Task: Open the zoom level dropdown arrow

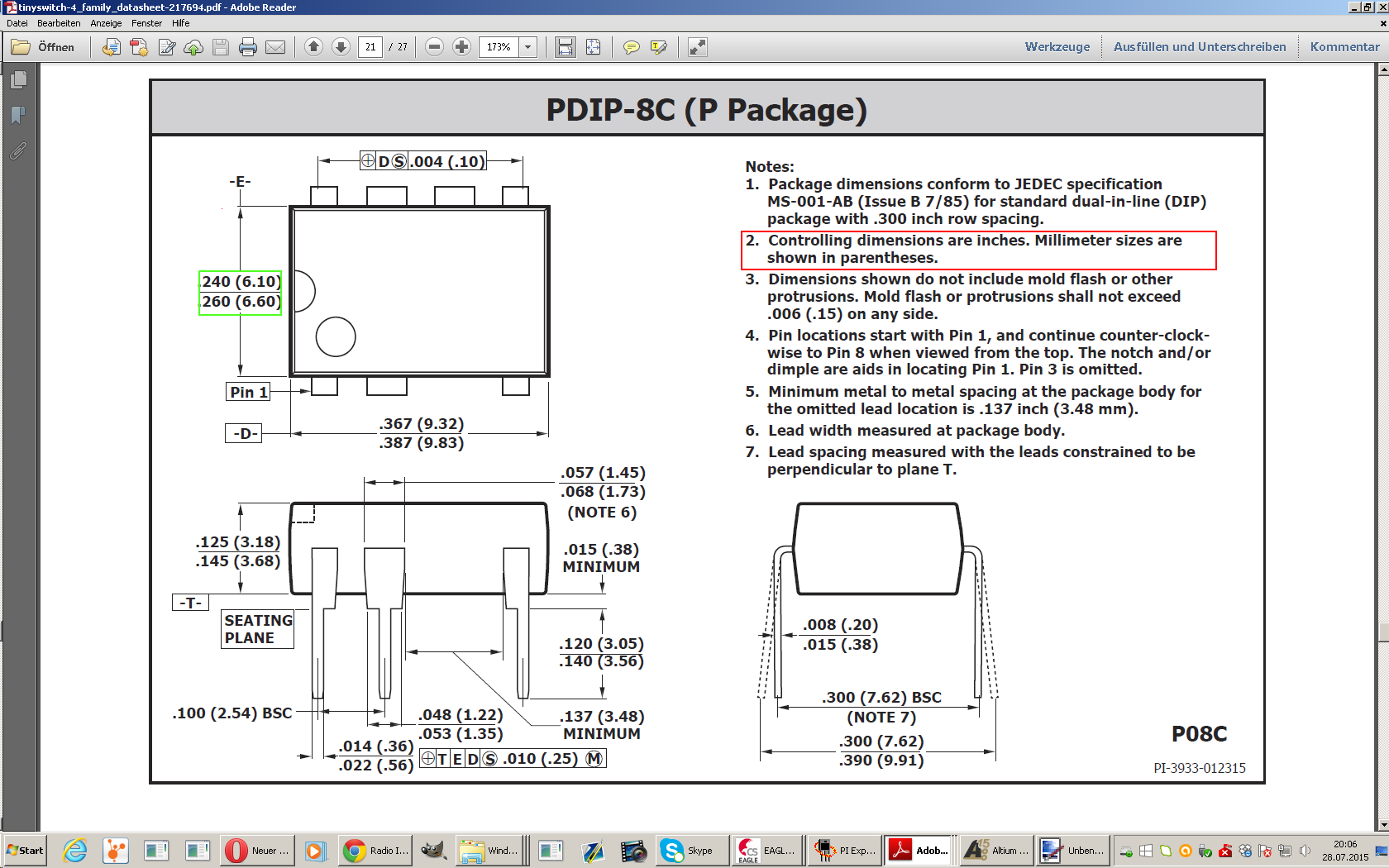Action: click(528, 47)
